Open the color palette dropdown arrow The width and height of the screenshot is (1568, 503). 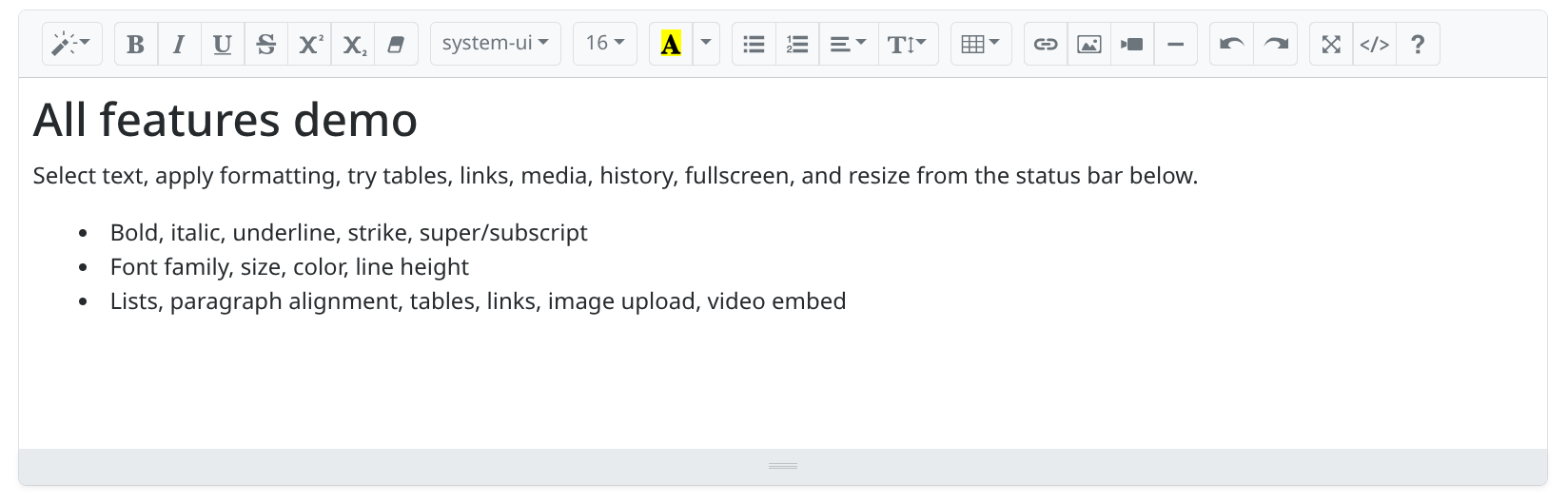(706, 44)
